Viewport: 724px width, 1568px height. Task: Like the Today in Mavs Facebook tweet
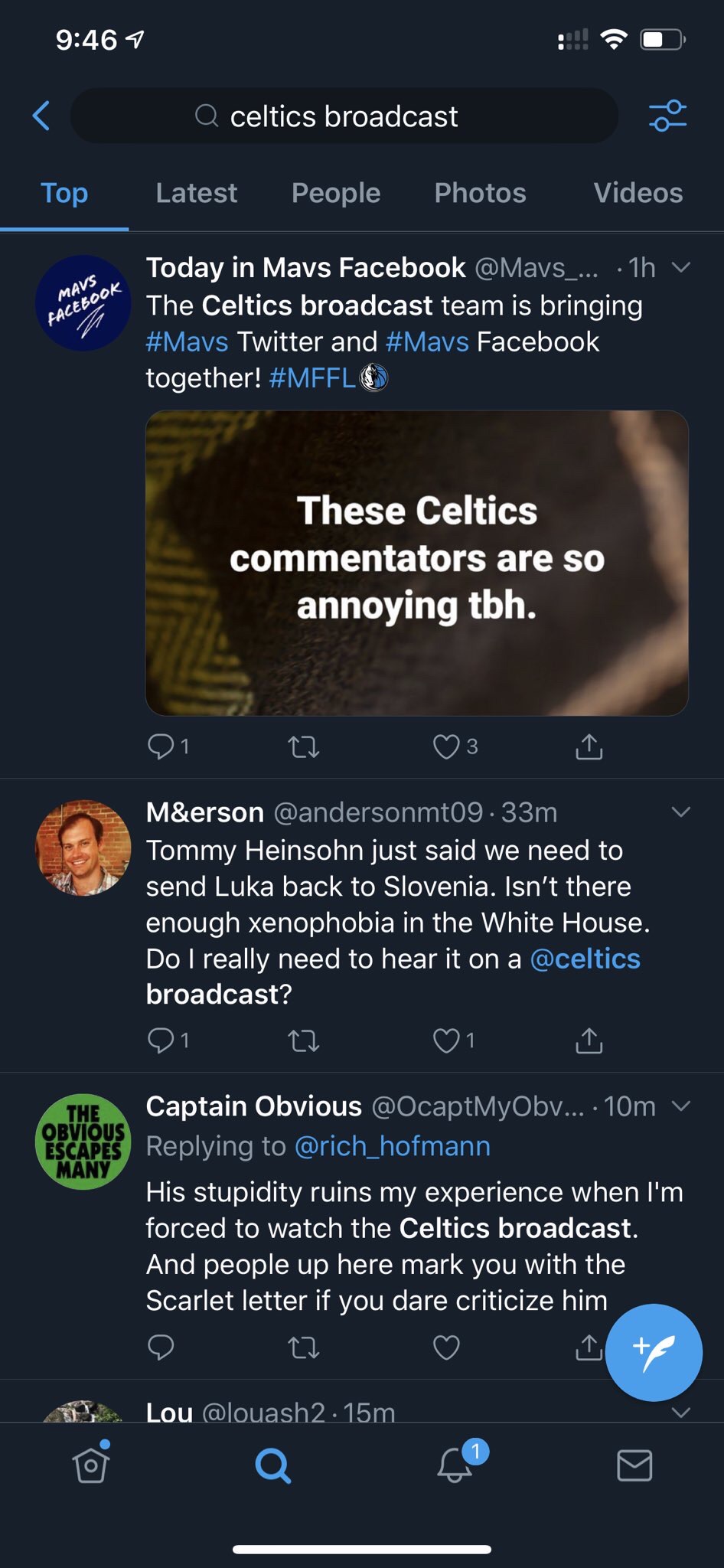pos(446,746)
